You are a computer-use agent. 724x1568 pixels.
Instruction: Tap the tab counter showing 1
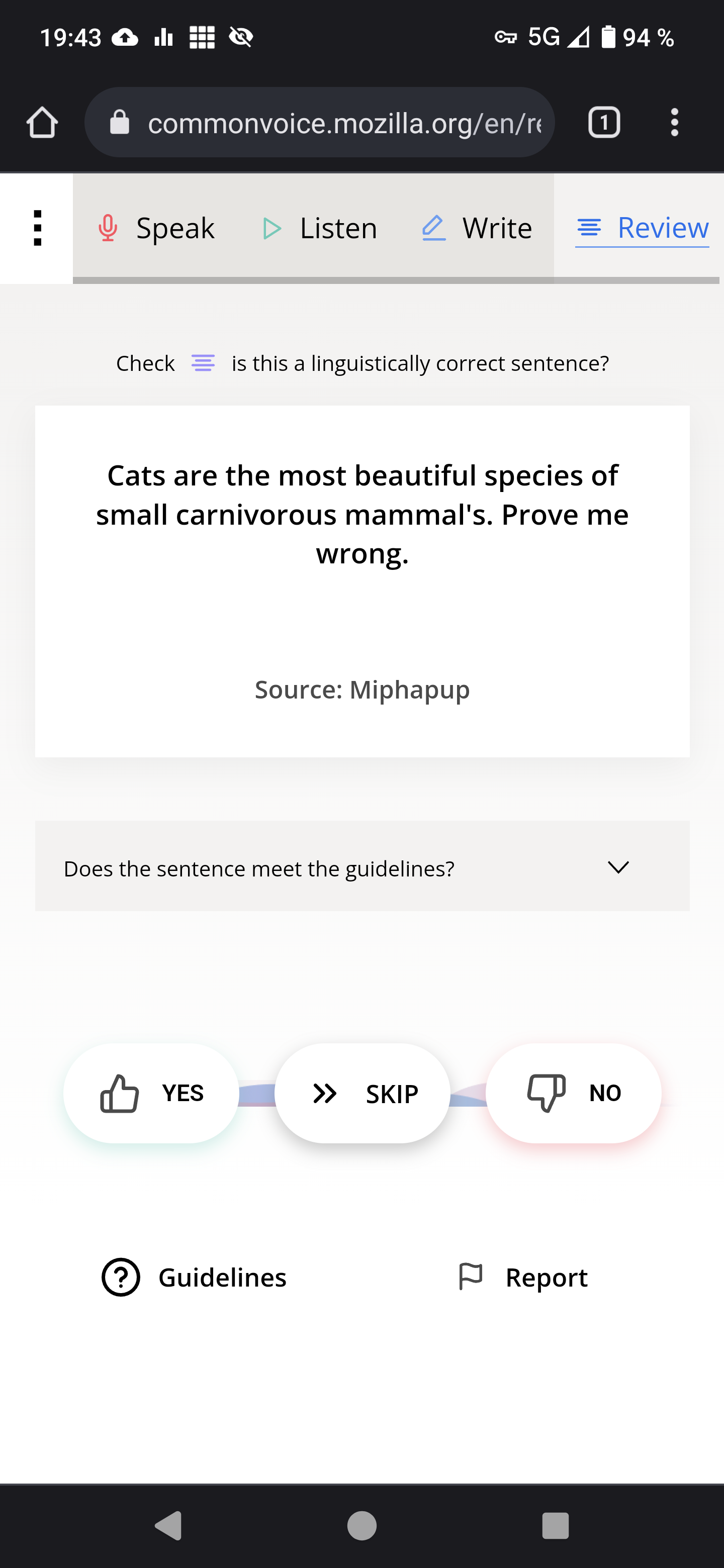(x=605, y=122)
